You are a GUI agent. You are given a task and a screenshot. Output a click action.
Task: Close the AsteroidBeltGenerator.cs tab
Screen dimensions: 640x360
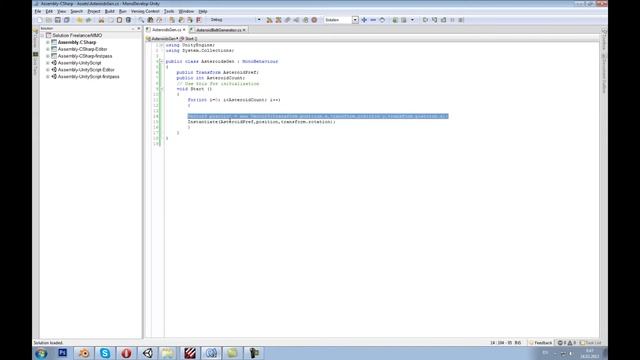pos(244,30)
